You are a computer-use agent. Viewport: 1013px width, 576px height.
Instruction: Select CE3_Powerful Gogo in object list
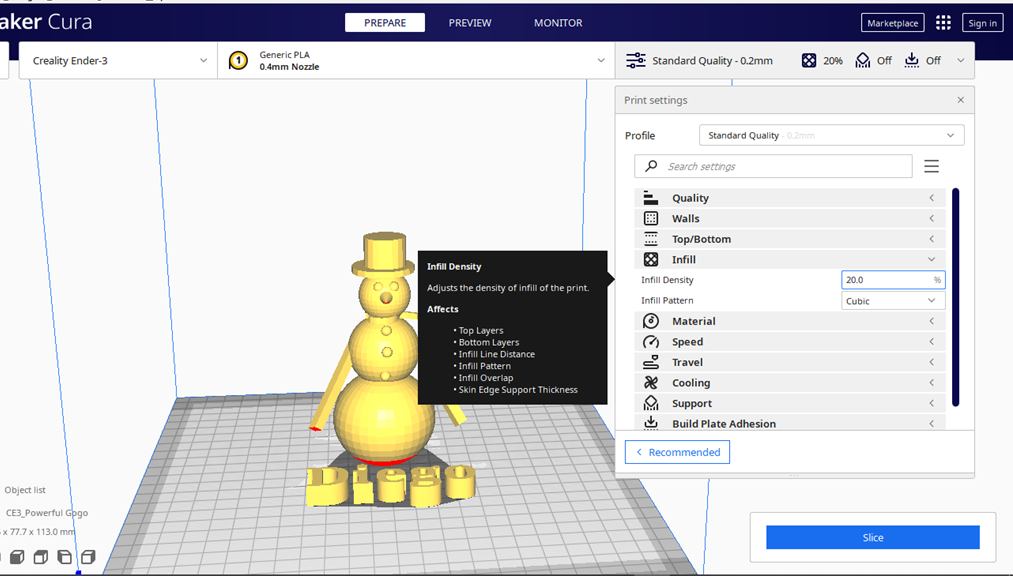(x=47, y=513)
